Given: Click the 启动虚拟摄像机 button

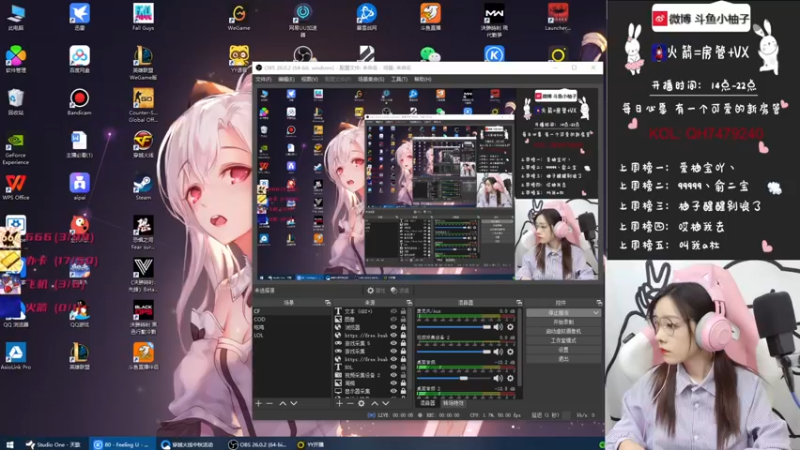Looking at the screenshot, I should tap(563, 331).
